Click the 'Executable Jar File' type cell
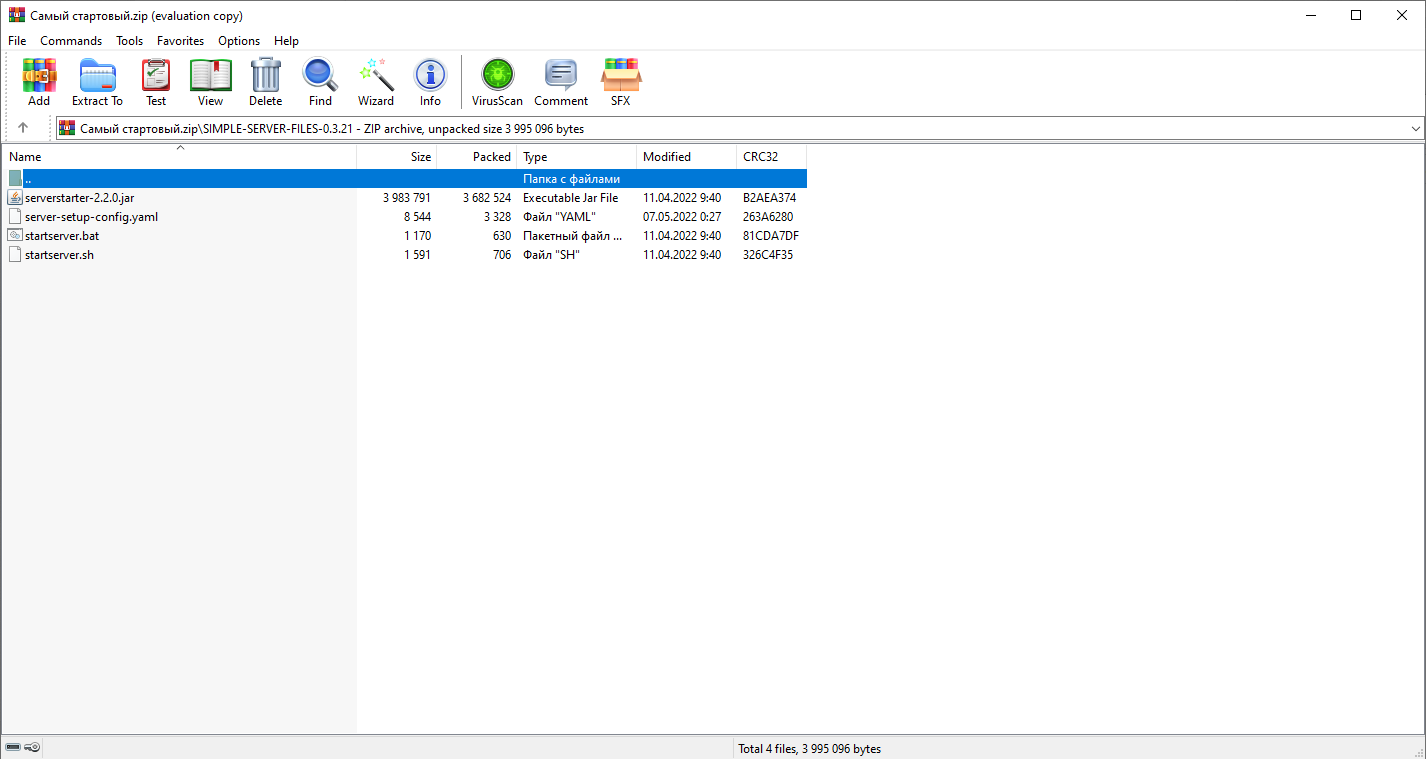This screenshot has height=759, width=1426. point(571,198)
